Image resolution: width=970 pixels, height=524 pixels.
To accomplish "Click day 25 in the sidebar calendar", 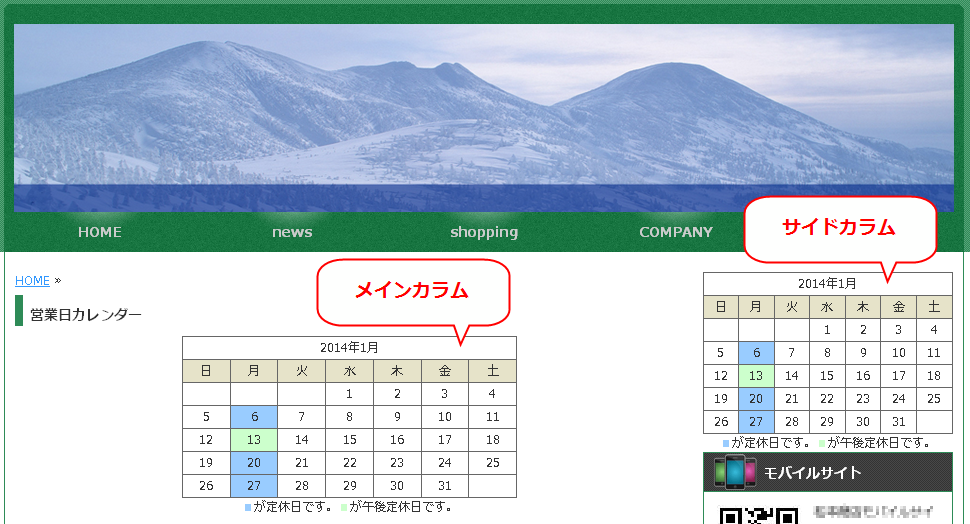I will click(934, 398).
